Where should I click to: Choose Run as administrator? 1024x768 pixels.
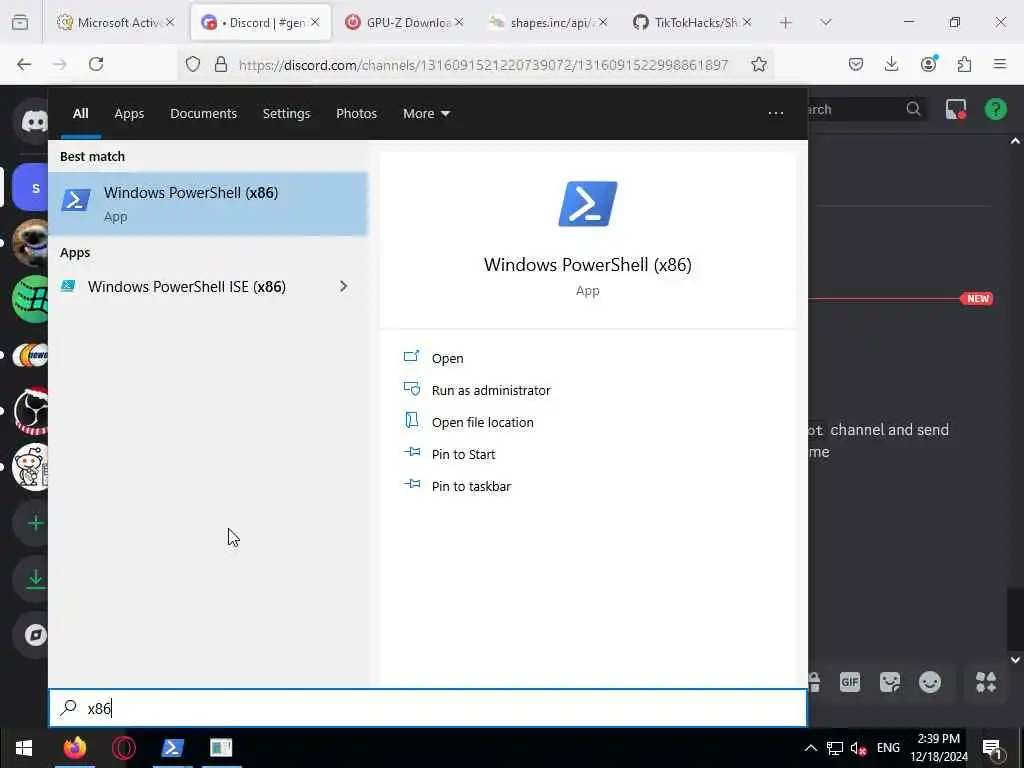tap(477, 390)
